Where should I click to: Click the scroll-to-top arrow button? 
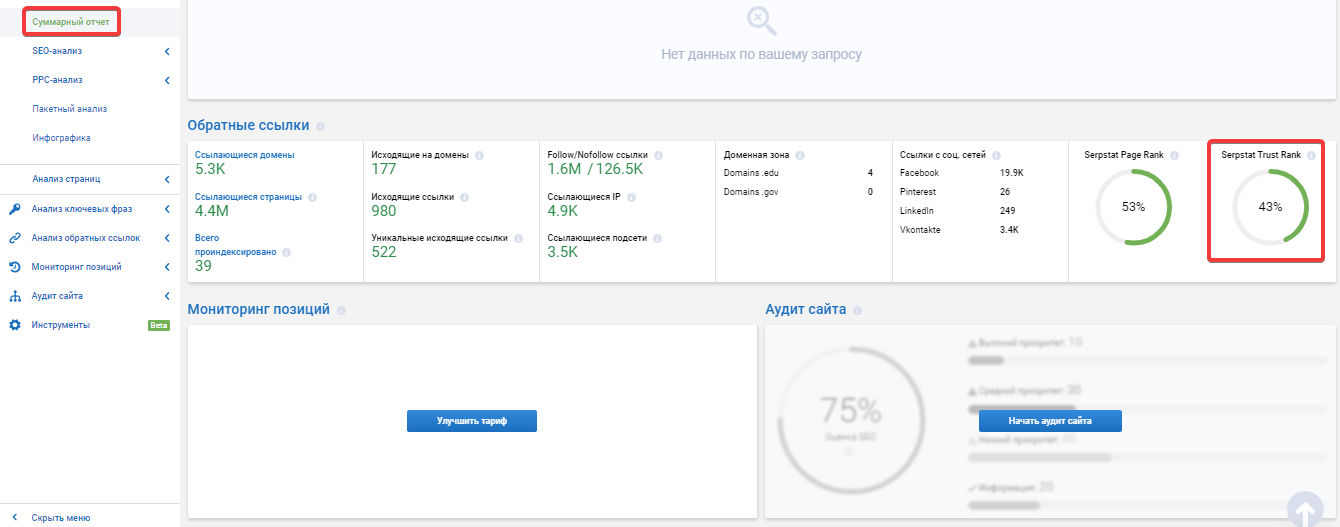coord(1306,512)
